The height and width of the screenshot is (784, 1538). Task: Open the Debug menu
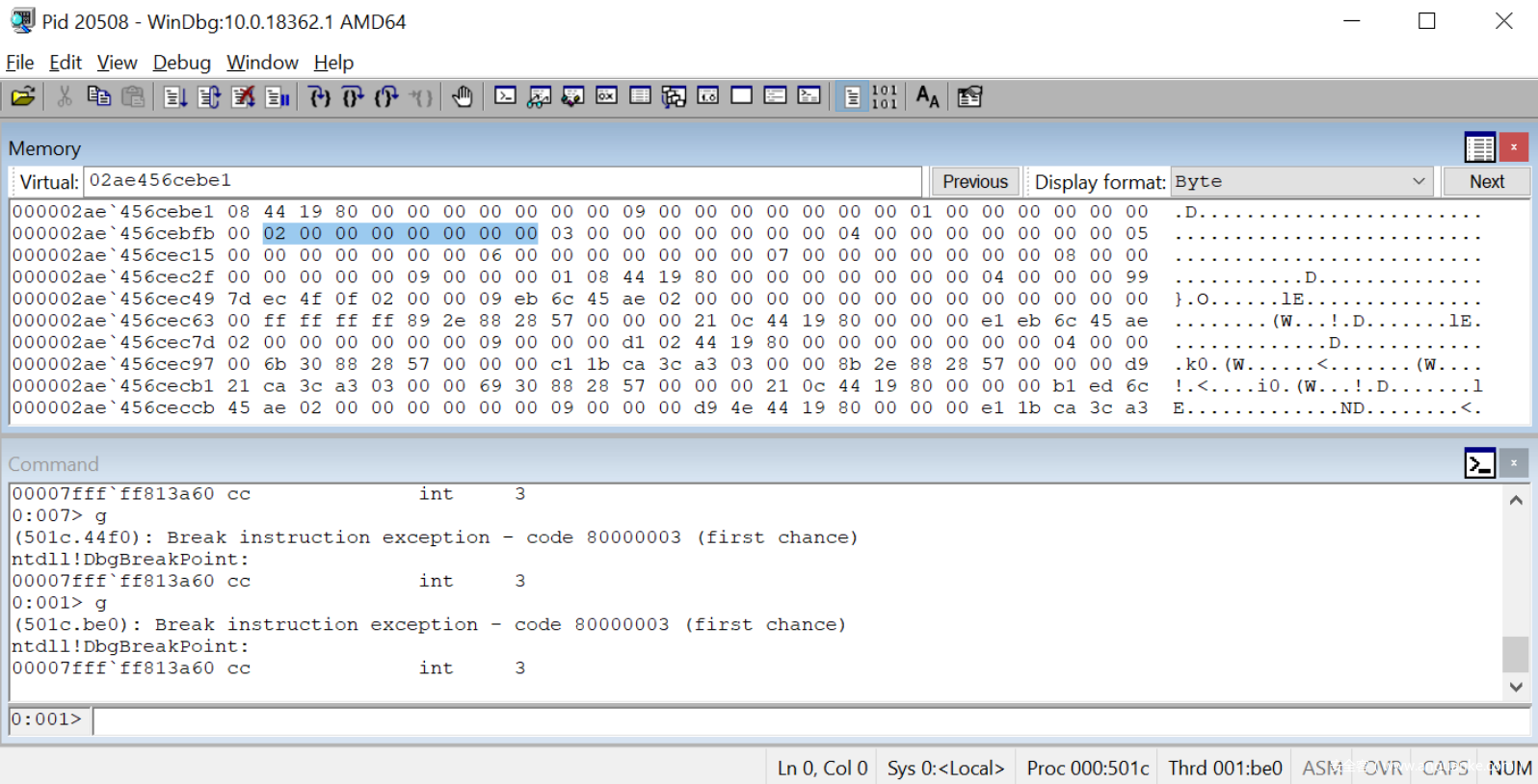pyautogui.click(x=182, y=63)
